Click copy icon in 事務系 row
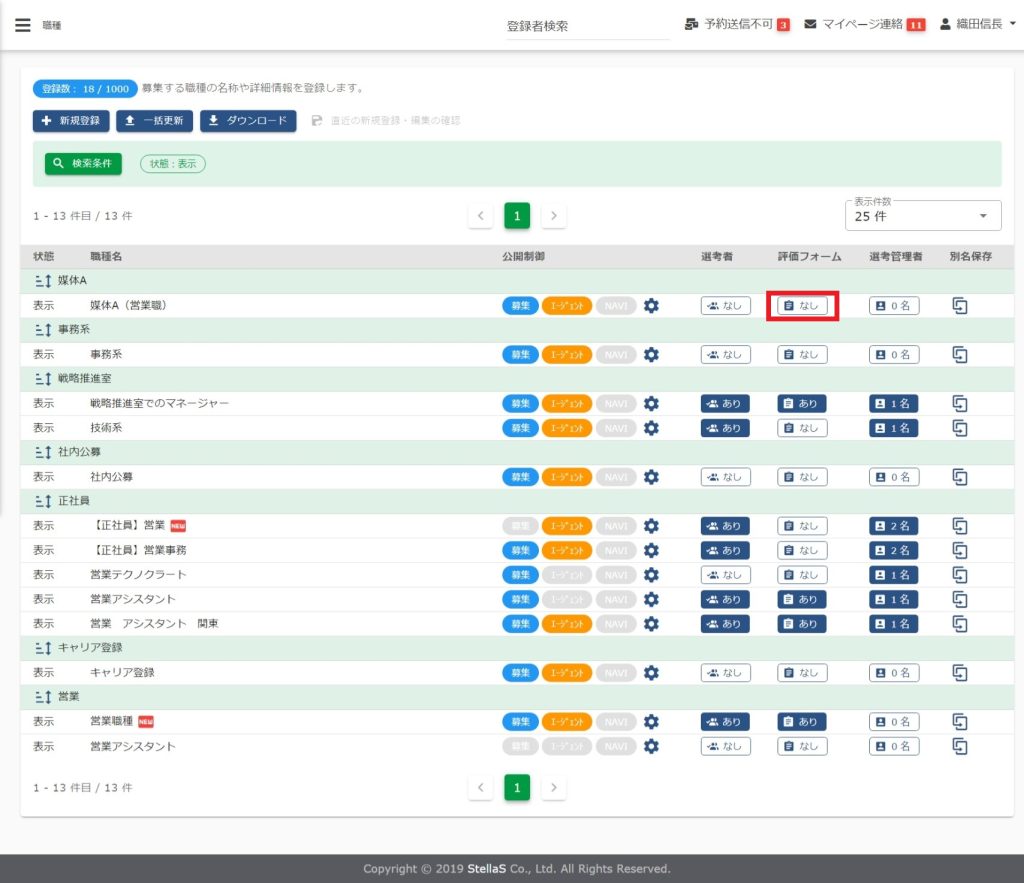Image resolution: width=1024 pixels, height=883 pixels. (x=960, y=354)
